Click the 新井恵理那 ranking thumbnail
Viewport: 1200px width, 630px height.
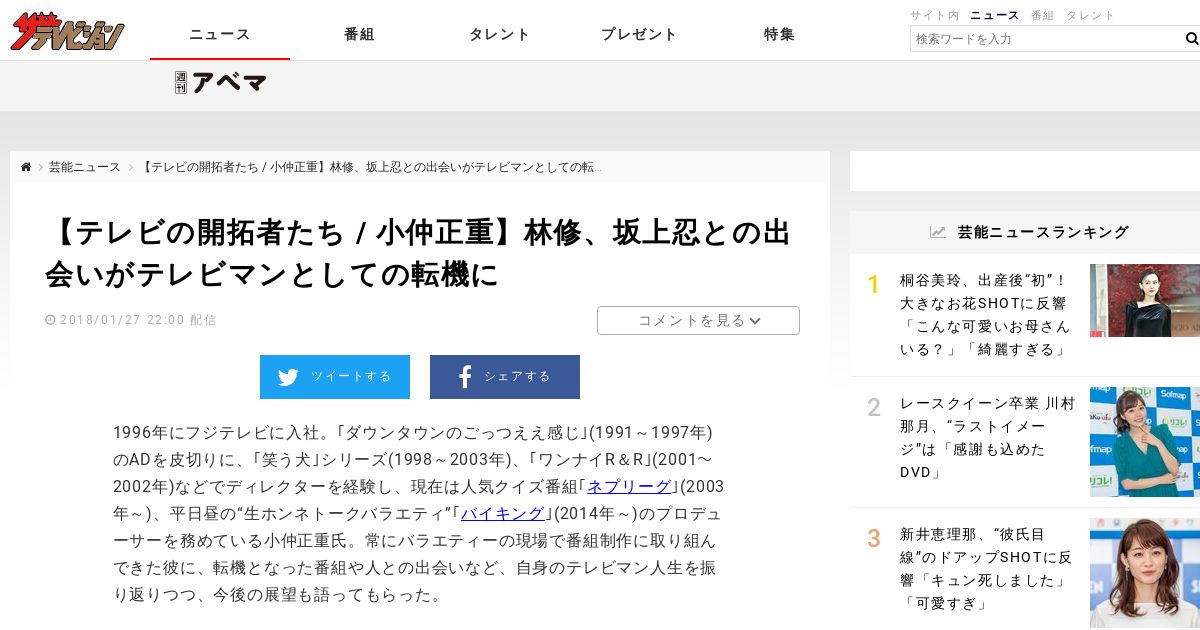click(1145, 573)
